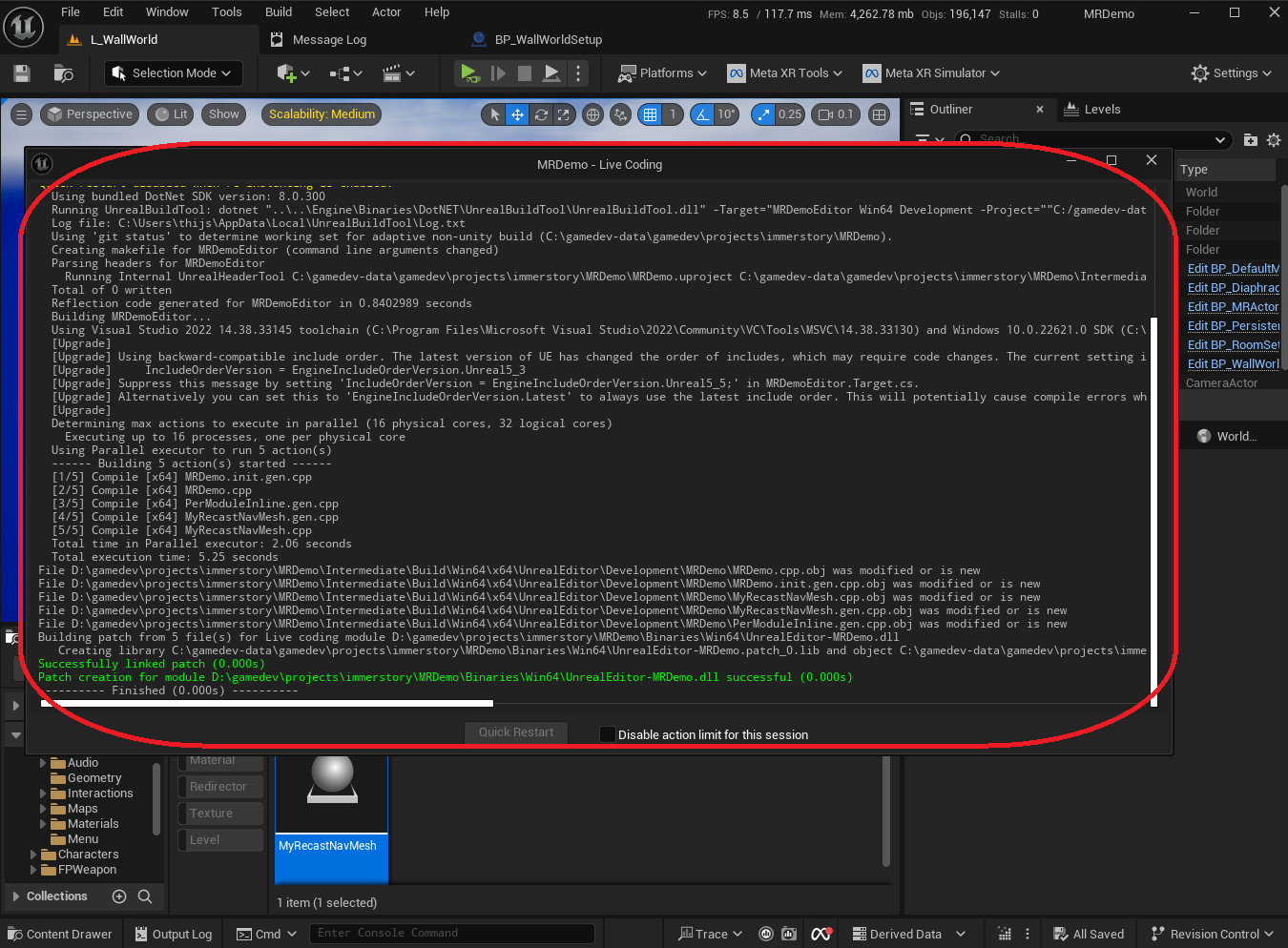Expand the Characters folder

click(31, 854)
